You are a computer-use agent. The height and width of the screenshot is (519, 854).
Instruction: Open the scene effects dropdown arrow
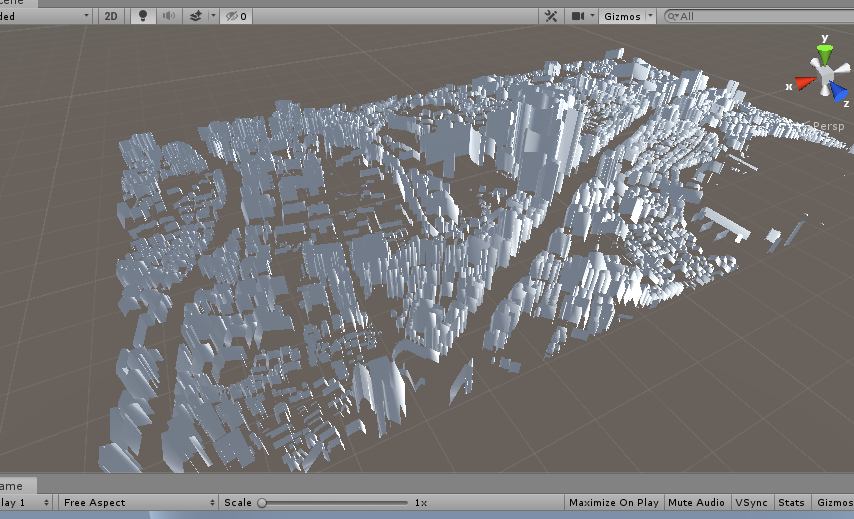click(x=213, y=16)
